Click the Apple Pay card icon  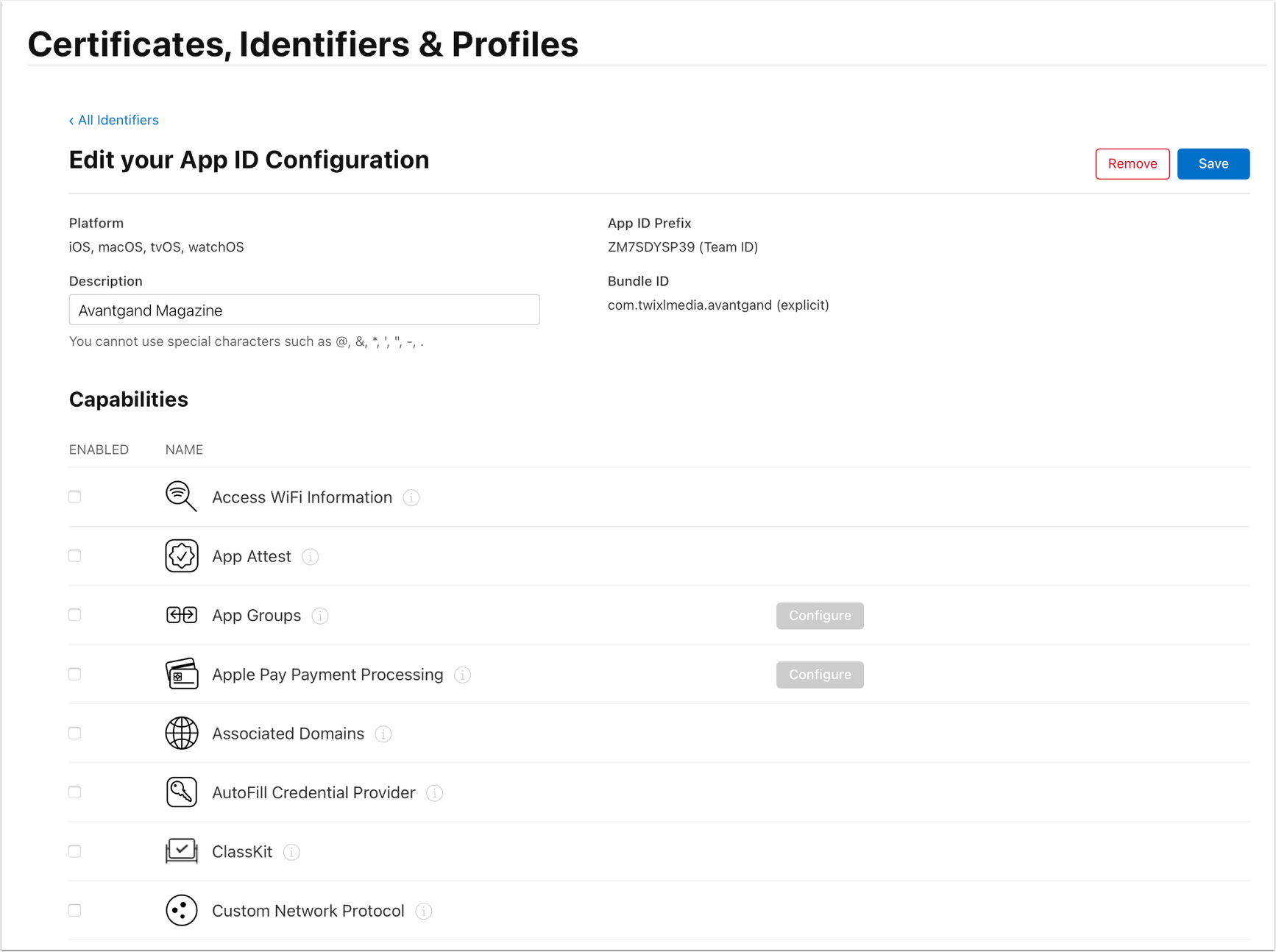point(181,674)
